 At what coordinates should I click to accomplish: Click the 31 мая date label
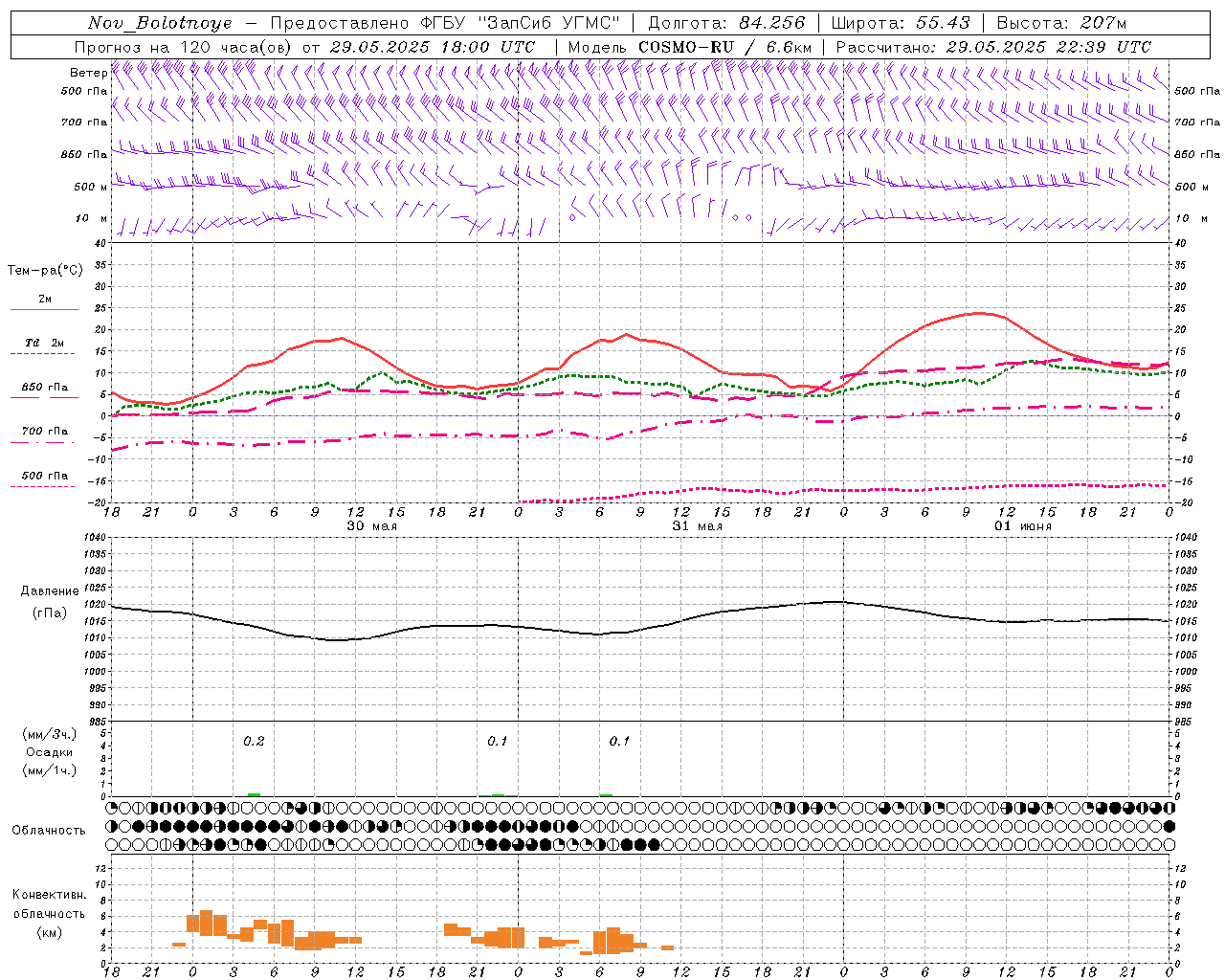[x=697, y=526]
